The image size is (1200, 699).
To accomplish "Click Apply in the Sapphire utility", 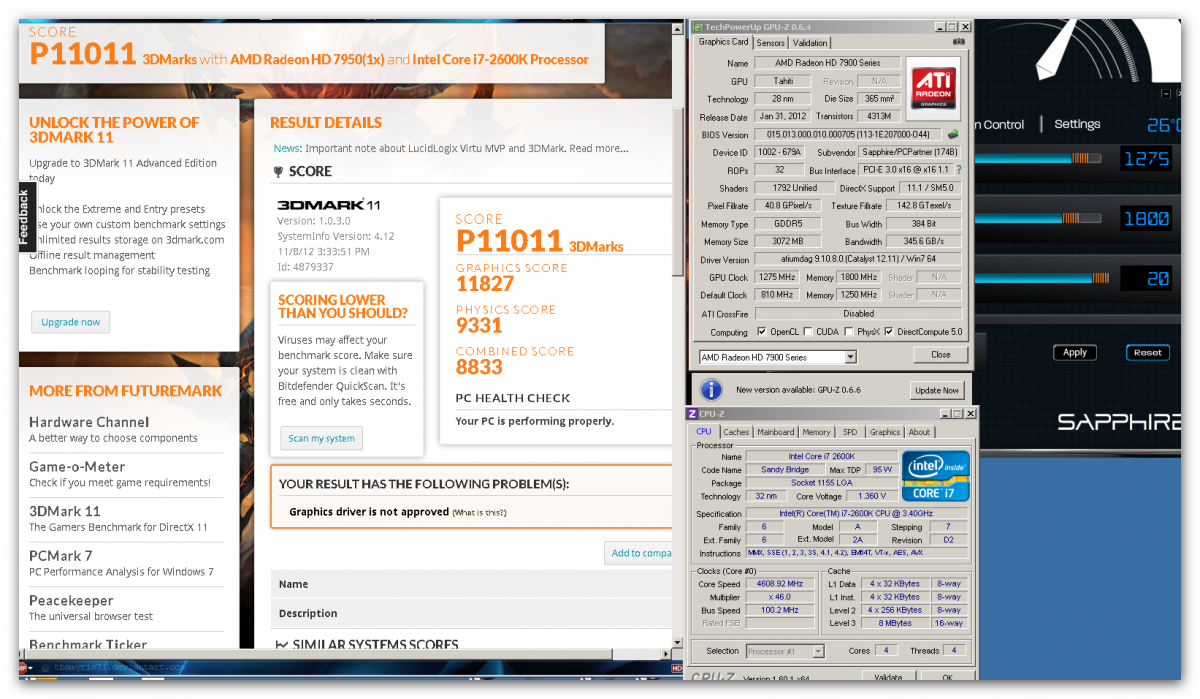I will pyautogui.click(x=1075, y=352).
